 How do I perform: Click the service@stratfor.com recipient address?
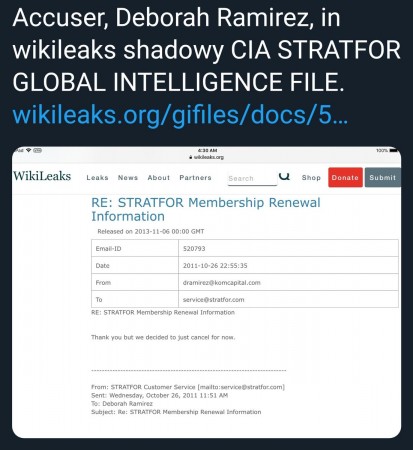click(213, 300)
